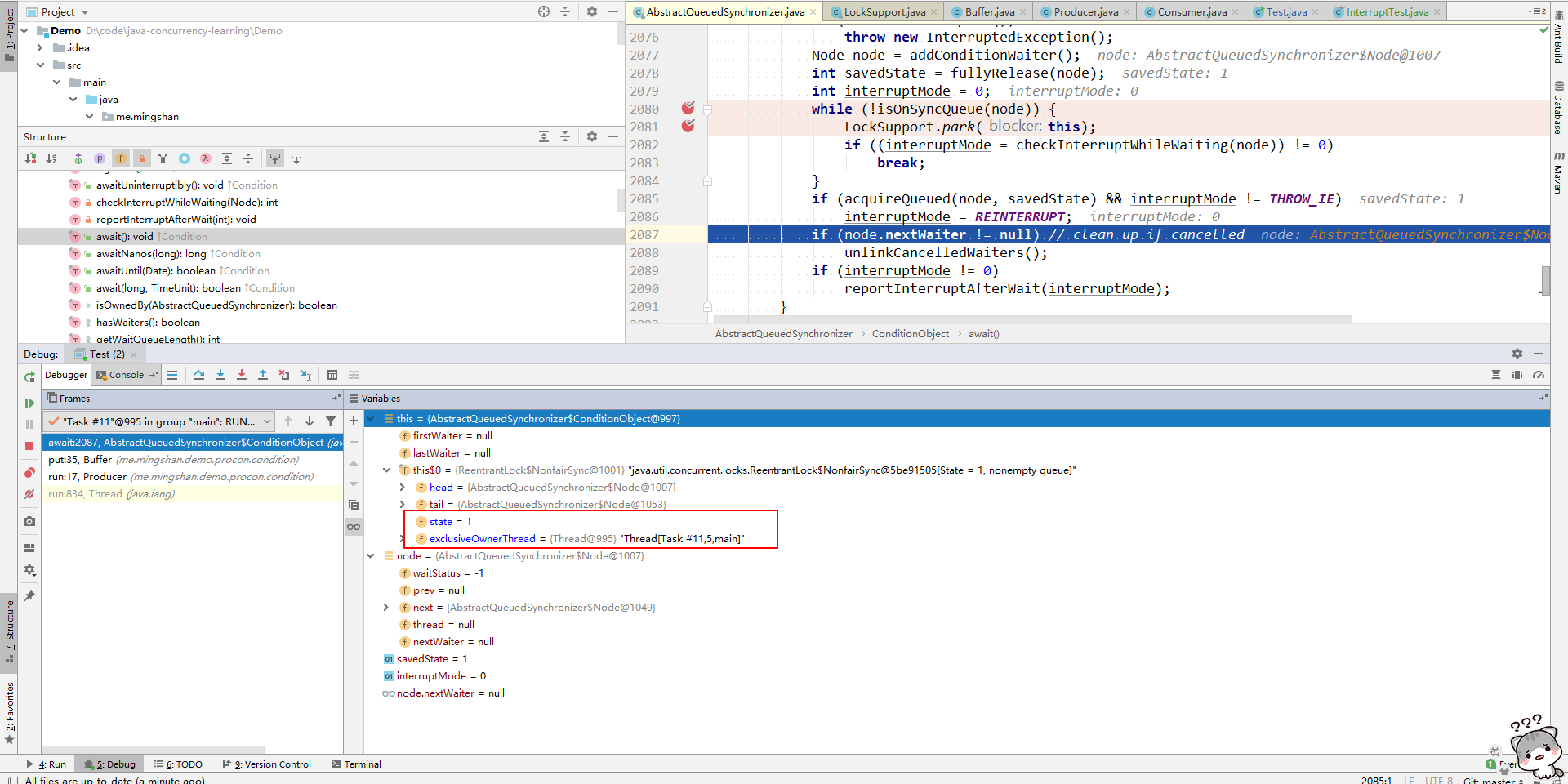Click Structure sort by visibility icon

(31, 158)
